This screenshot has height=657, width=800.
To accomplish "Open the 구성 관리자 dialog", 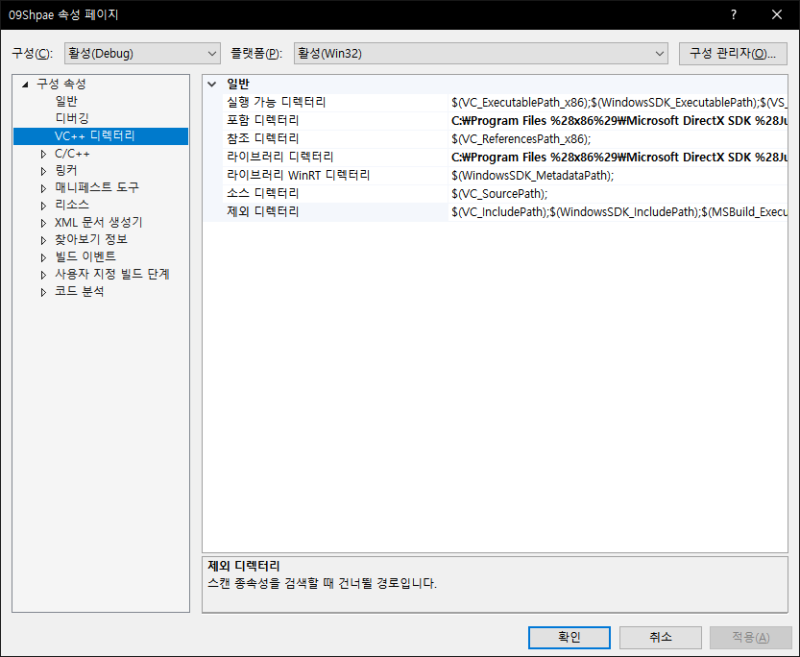I will (733, 53).
